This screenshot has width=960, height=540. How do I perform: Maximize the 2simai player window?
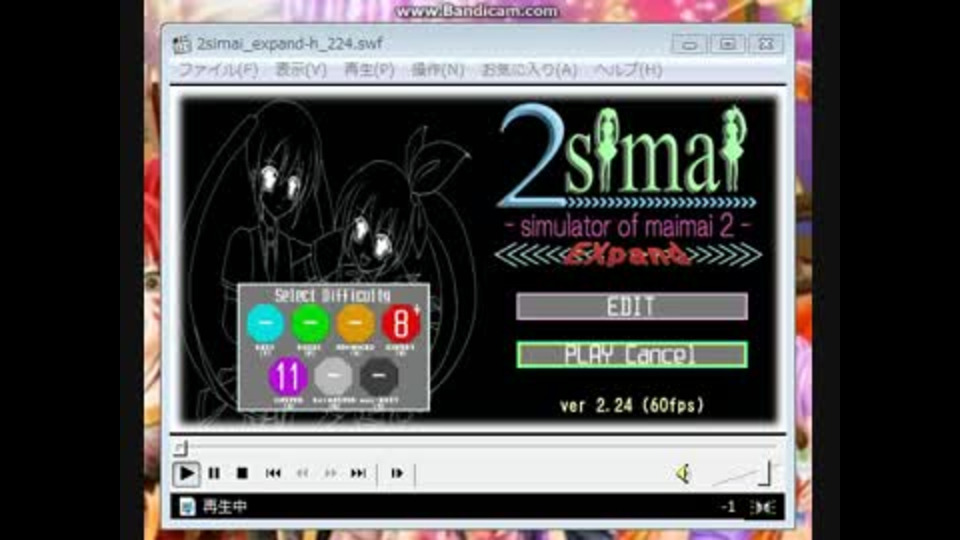[727, 44]
